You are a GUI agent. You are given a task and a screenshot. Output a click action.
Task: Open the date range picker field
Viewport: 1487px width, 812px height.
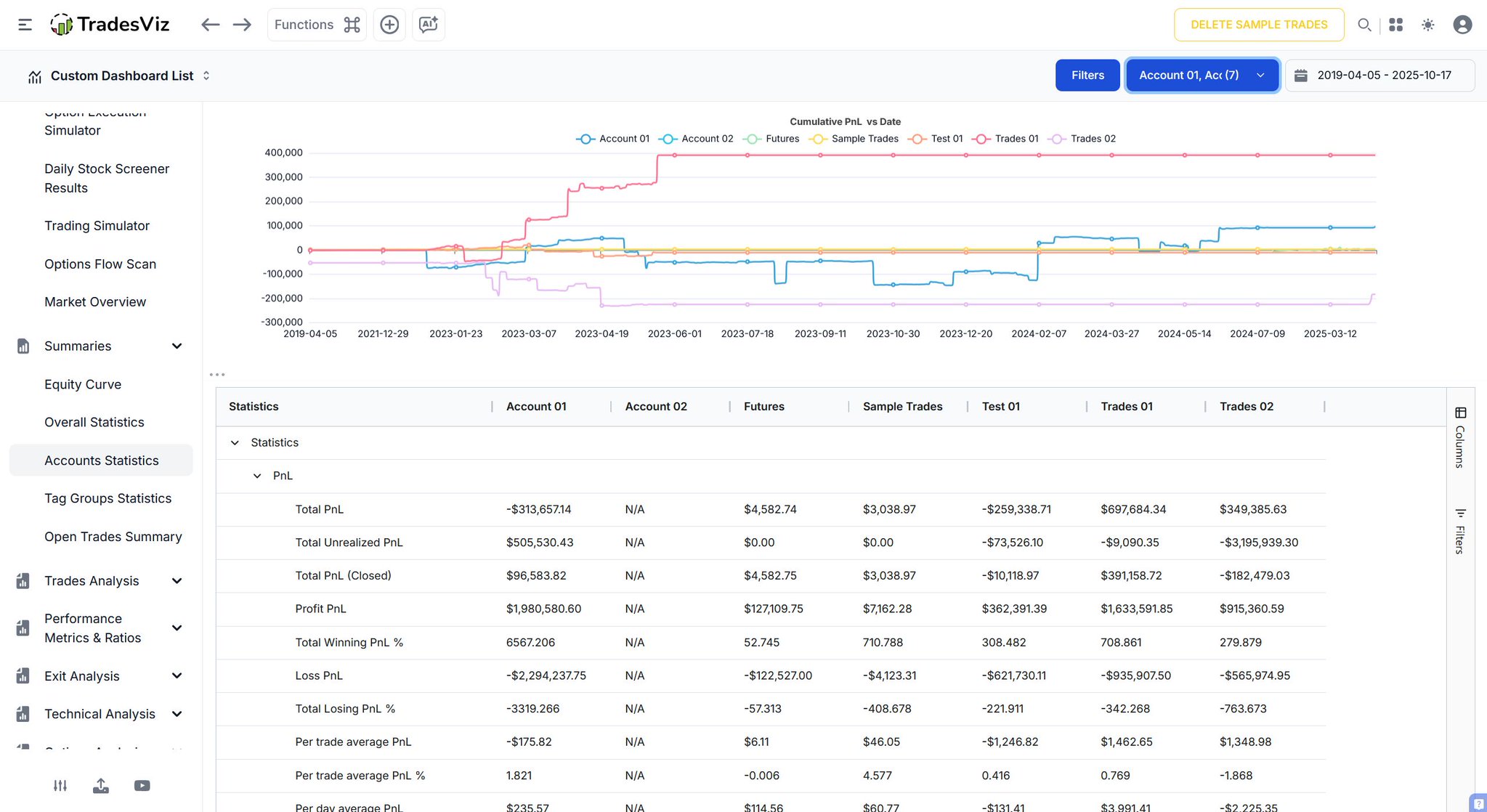(x=1379, y=76)
